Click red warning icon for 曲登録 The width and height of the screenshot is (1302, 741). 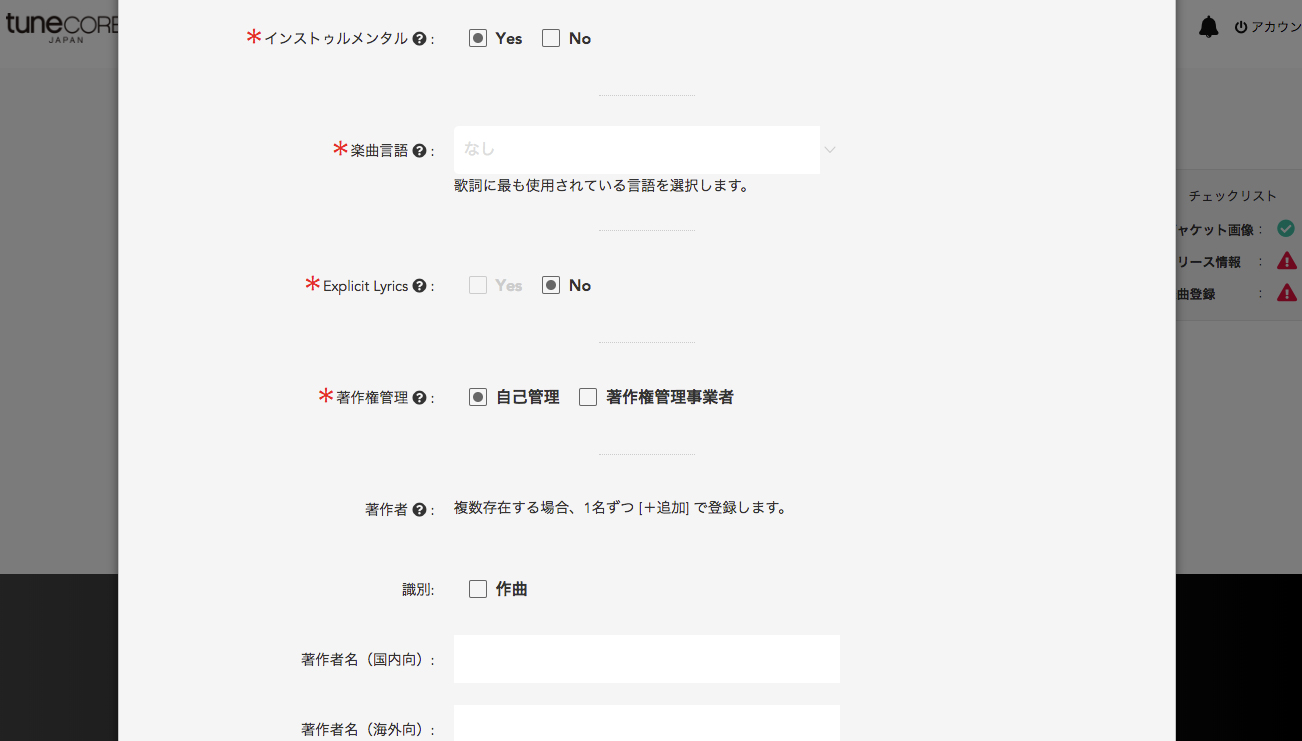(1286, 293)
